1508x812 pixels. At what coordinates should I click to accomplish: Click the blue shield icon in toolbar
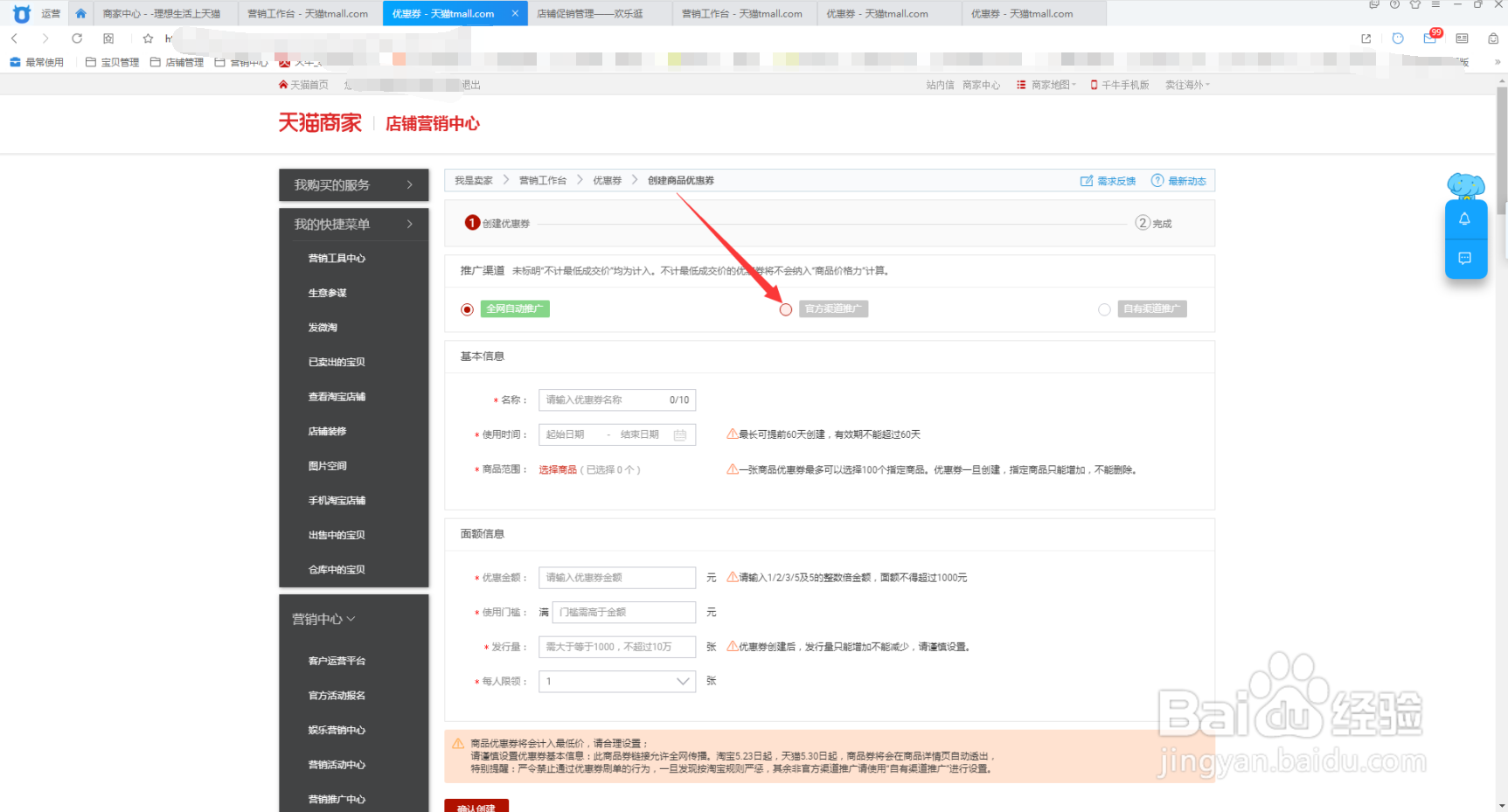coord(1398,38)
